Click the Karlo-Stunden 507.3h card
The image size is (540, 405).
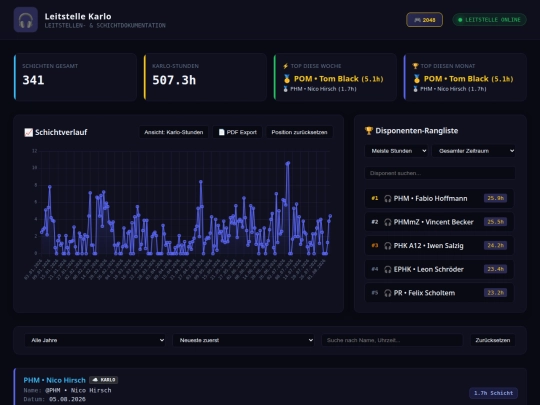[205, 77]
